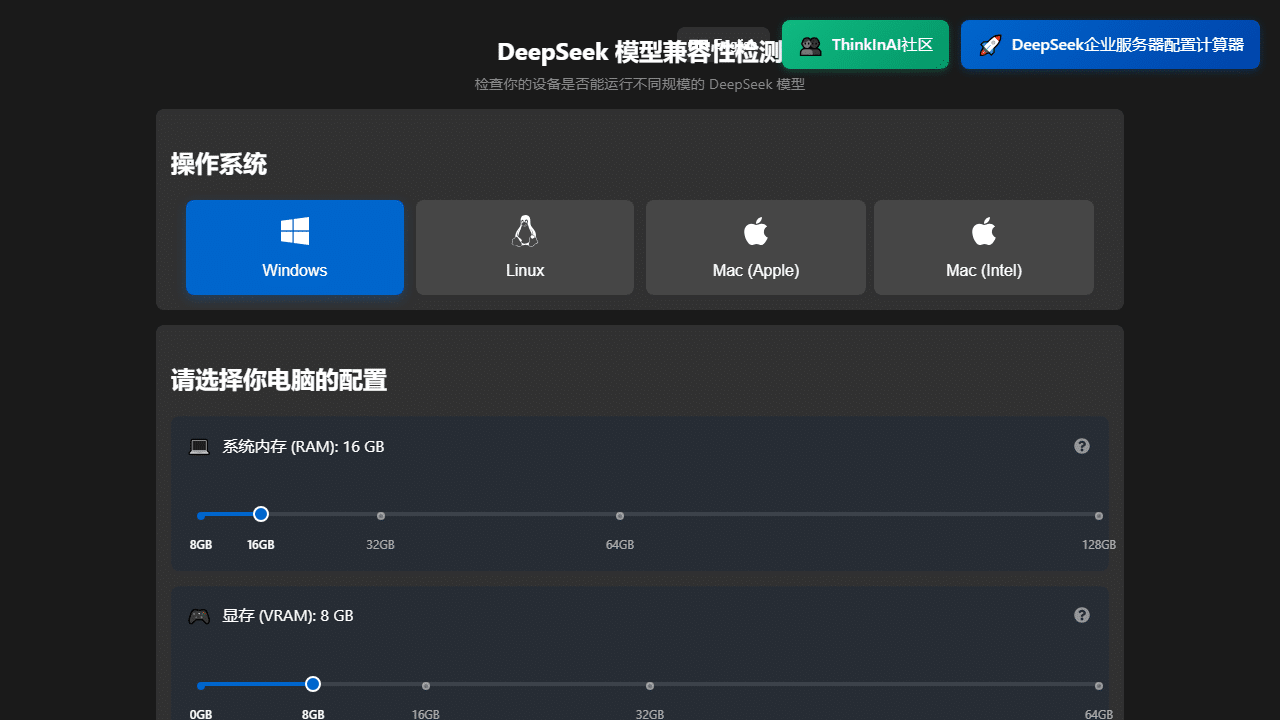1280x720 pixels.
Task: Click the 系统内存 (RAM): 16 GB label
Action: tap(303, 447)
